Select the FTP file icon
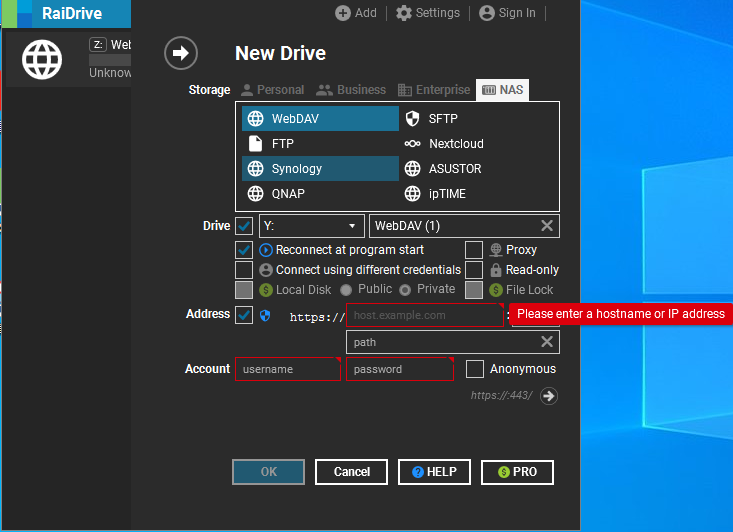 click(255, 144)
